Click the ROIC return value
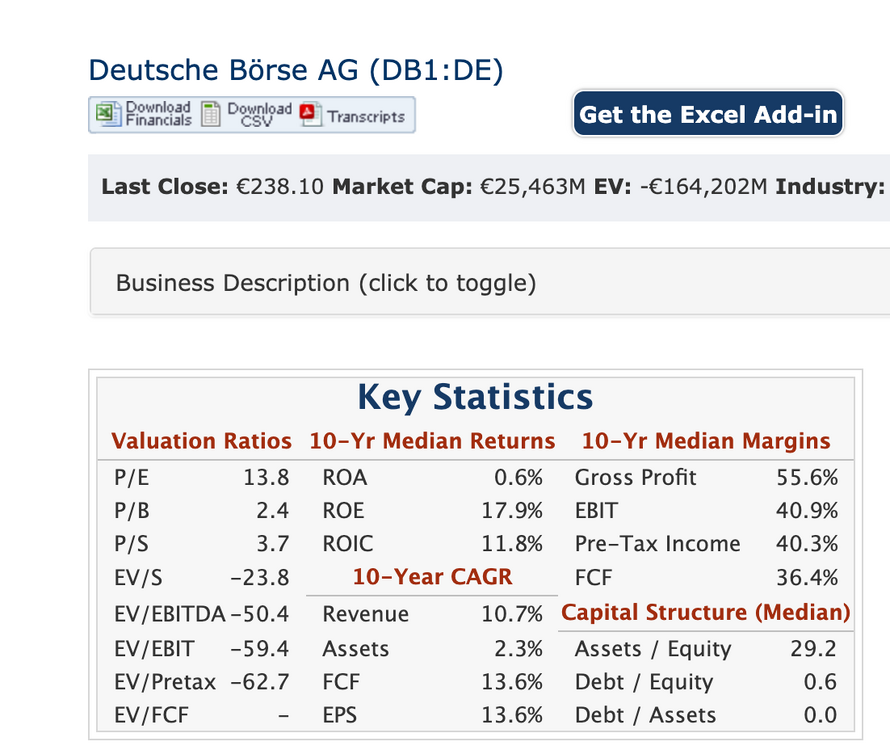The height and width of the screenshot is (750, 890). click(512, 544)
